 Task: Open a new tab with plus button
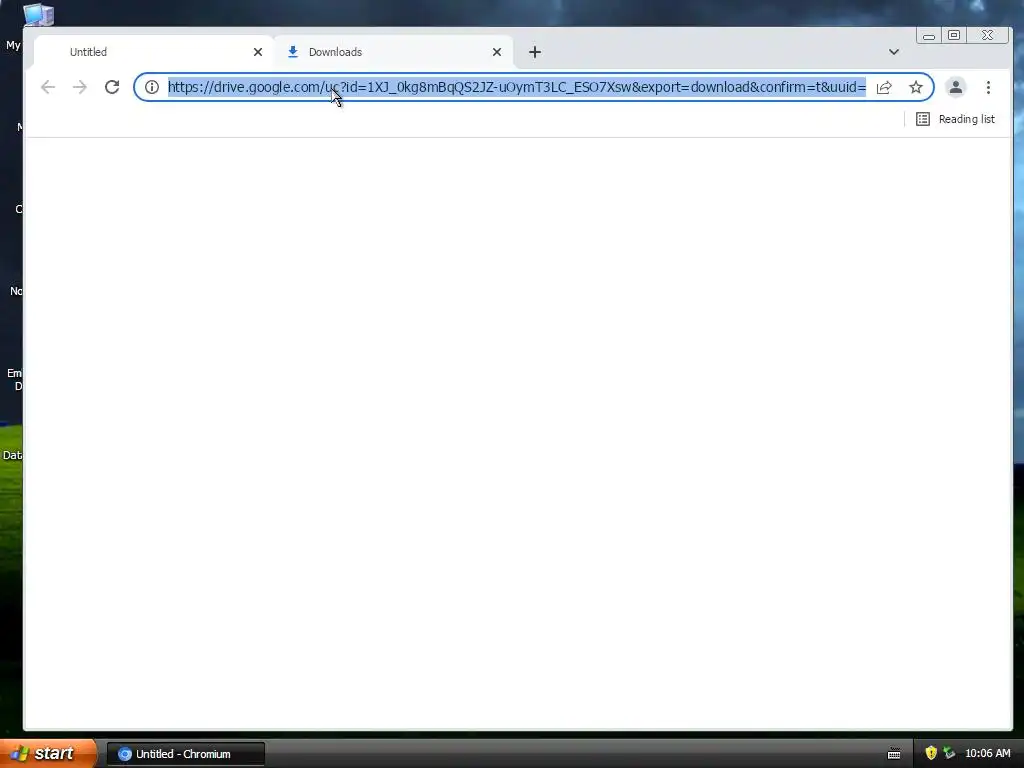point(535,52)
